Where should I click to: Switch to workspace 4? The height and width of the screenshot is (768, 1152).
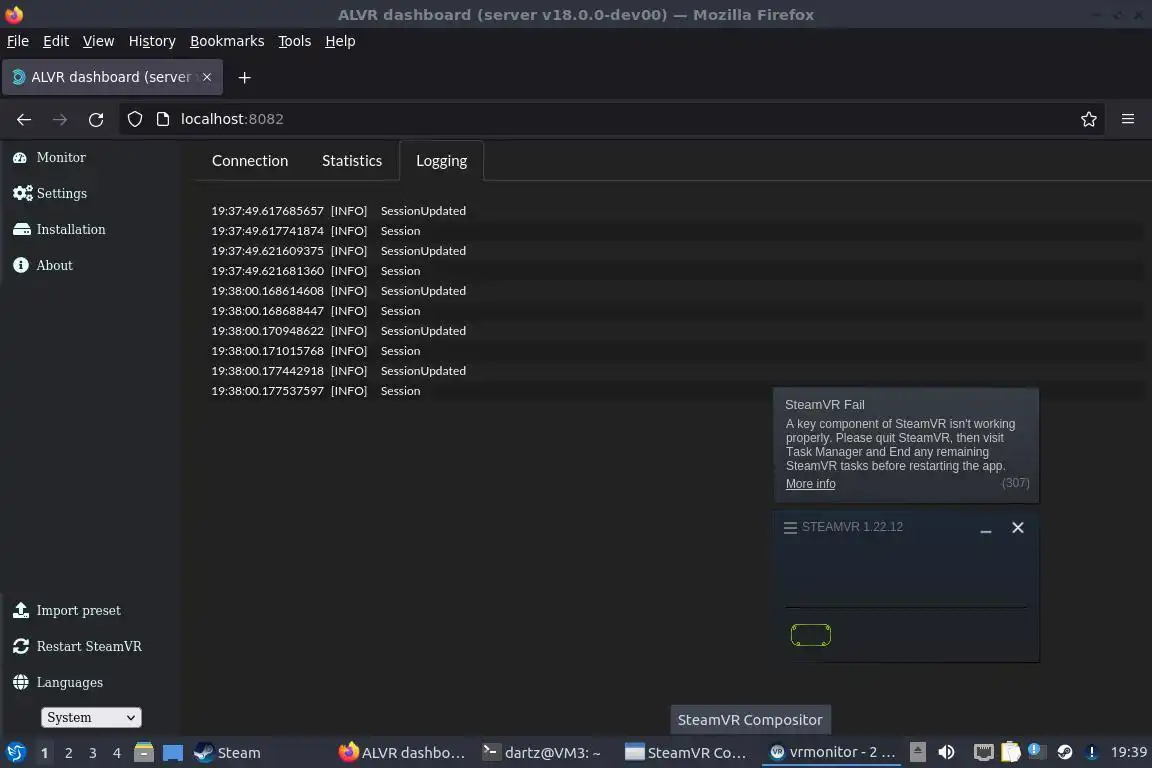tap(117, 753)
